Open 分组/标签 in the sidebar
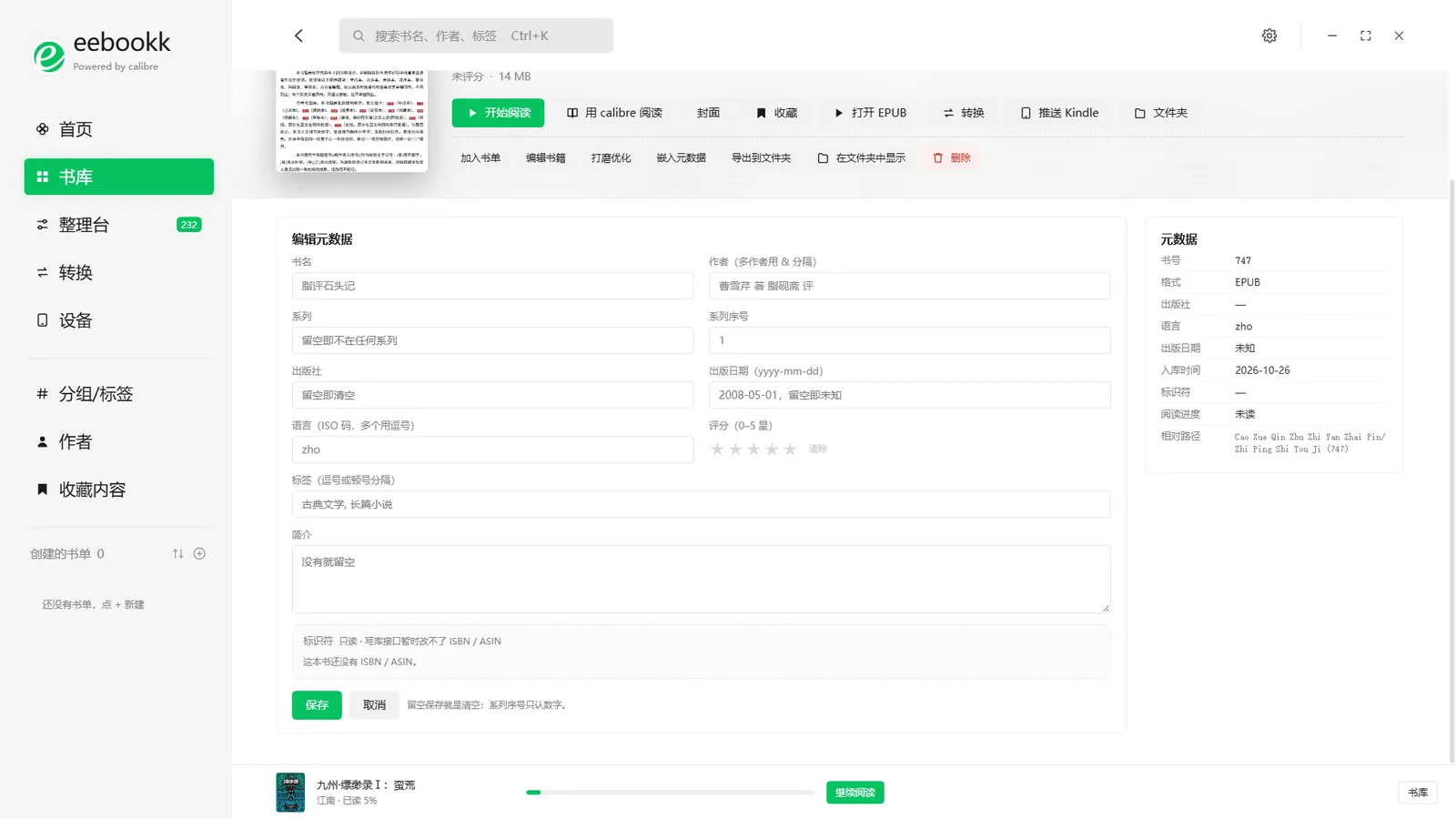 (x=119, y=394)
